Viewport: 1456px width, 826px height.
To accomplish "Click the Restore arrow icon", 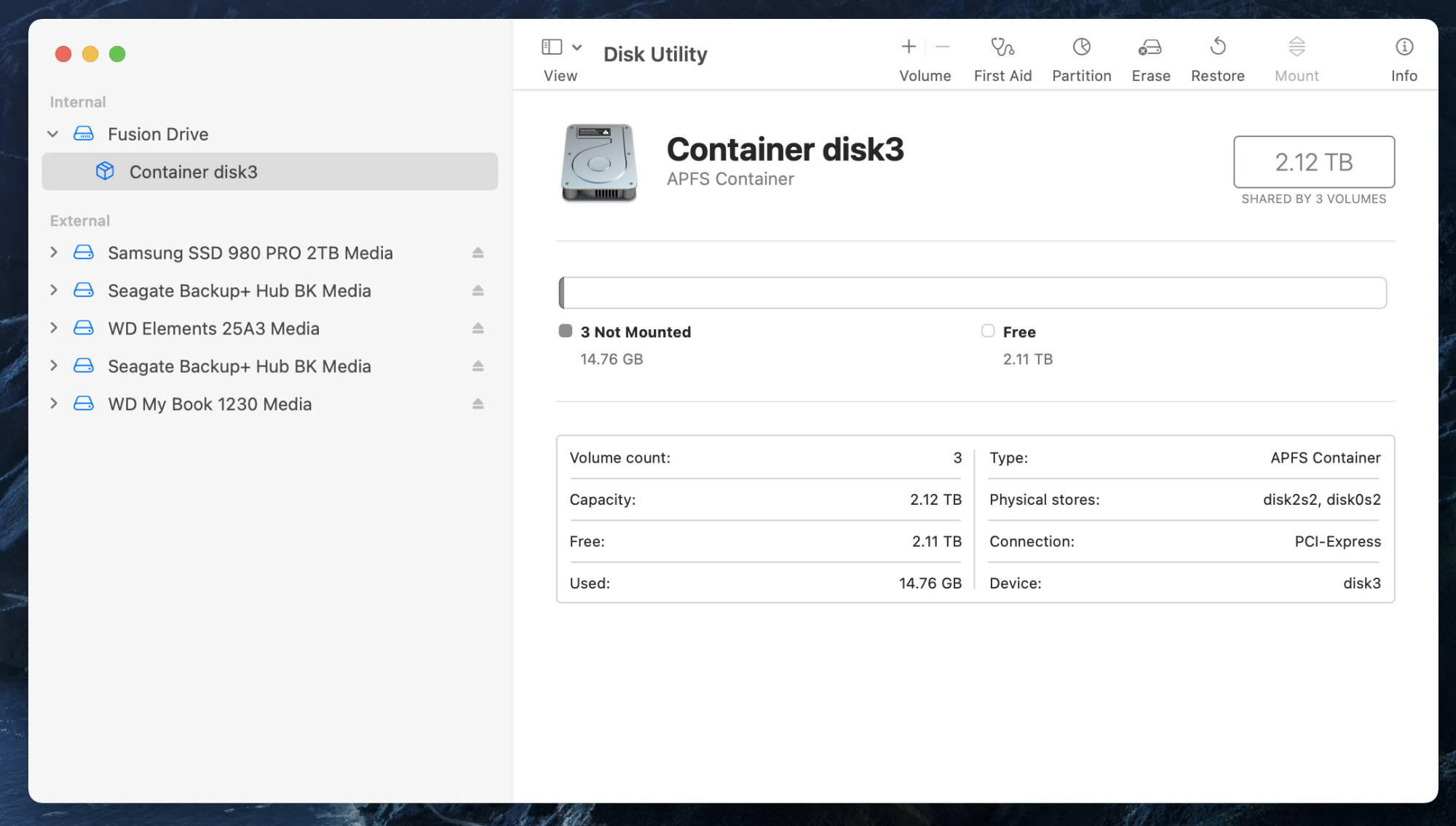I will click(1217, 47).
